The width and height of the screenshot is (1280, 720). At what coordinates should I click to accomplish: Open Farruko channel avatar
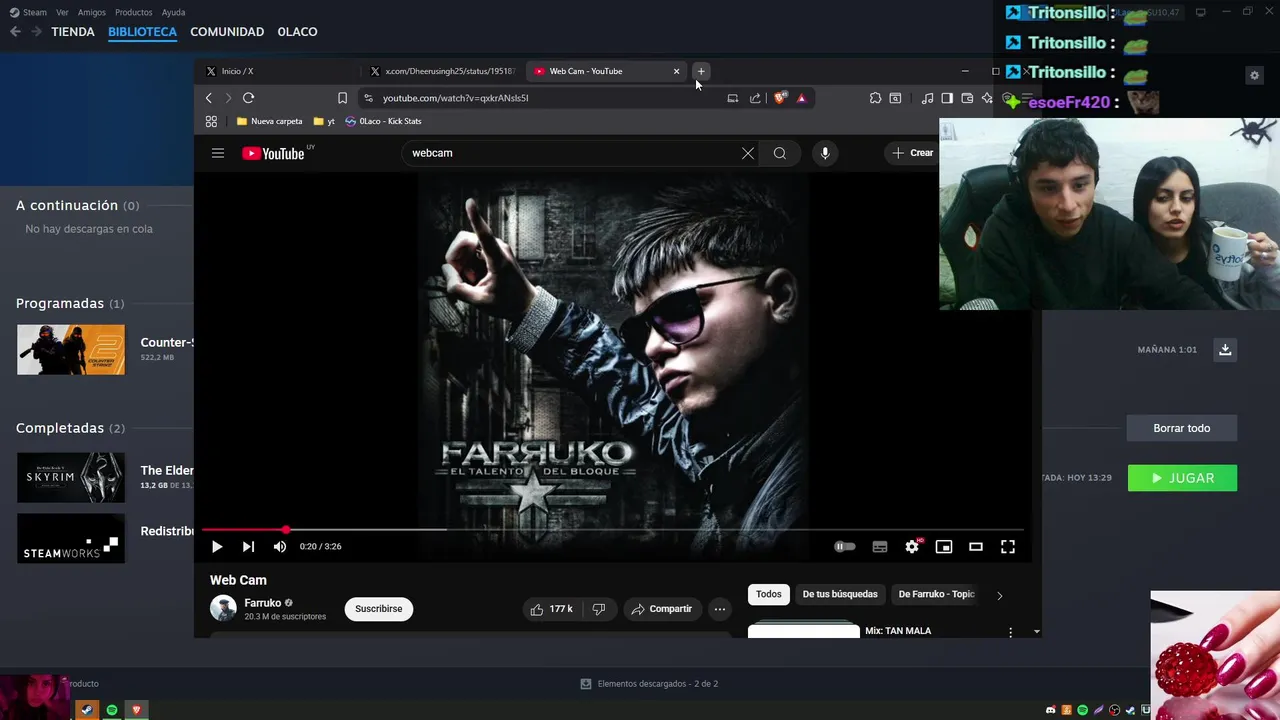pyautogui.click(x=223, y=608)
